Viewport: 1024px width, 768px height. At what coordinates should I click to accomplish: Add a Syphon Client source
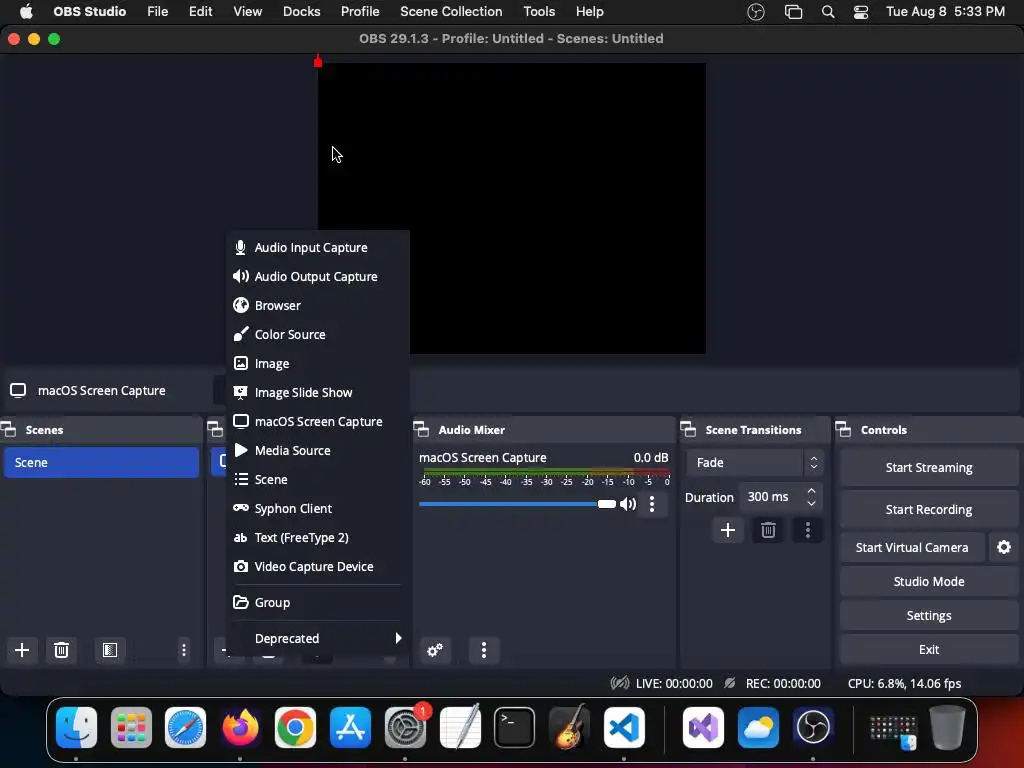click(317, 508)
